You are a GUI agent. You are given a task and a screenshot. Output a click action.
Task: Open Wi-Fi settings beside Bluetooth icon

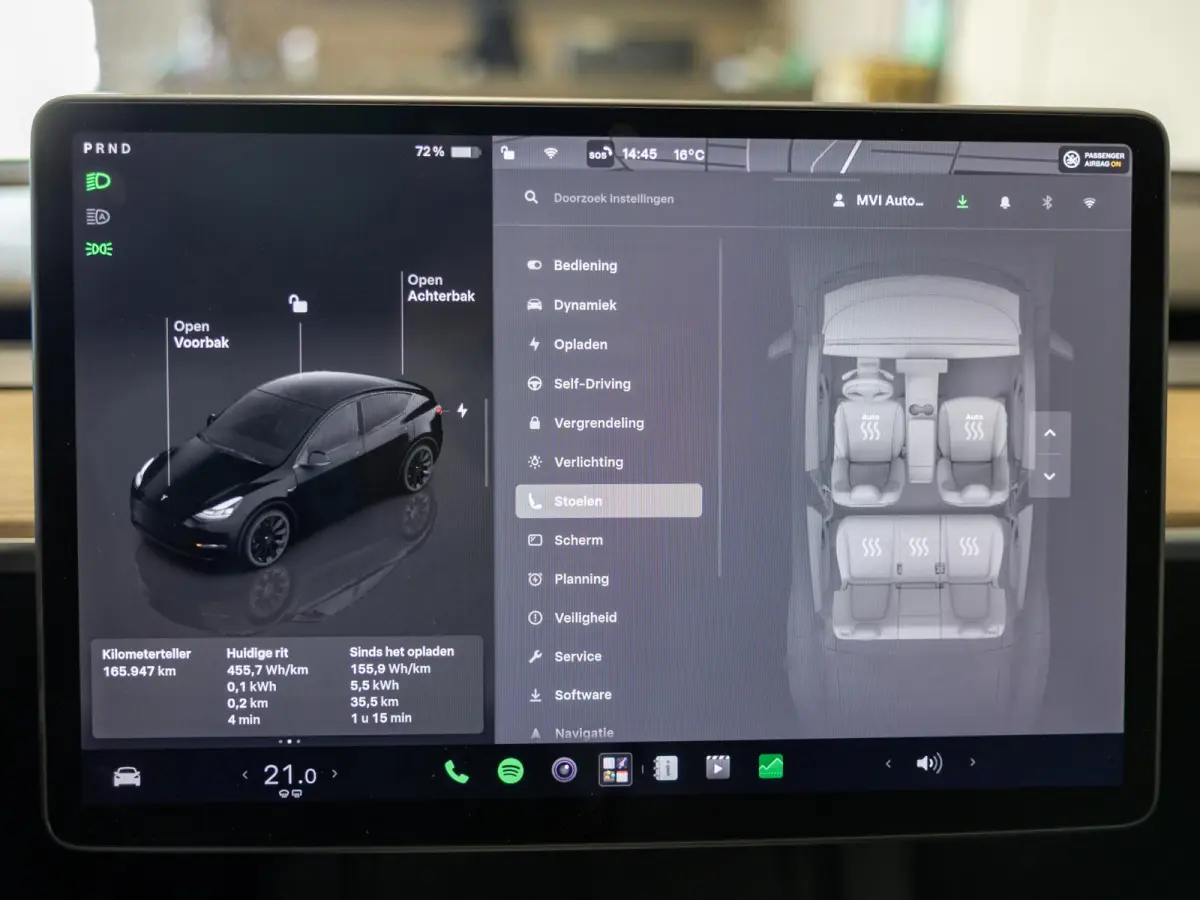pyautogui.click(x=1089, y=203)
